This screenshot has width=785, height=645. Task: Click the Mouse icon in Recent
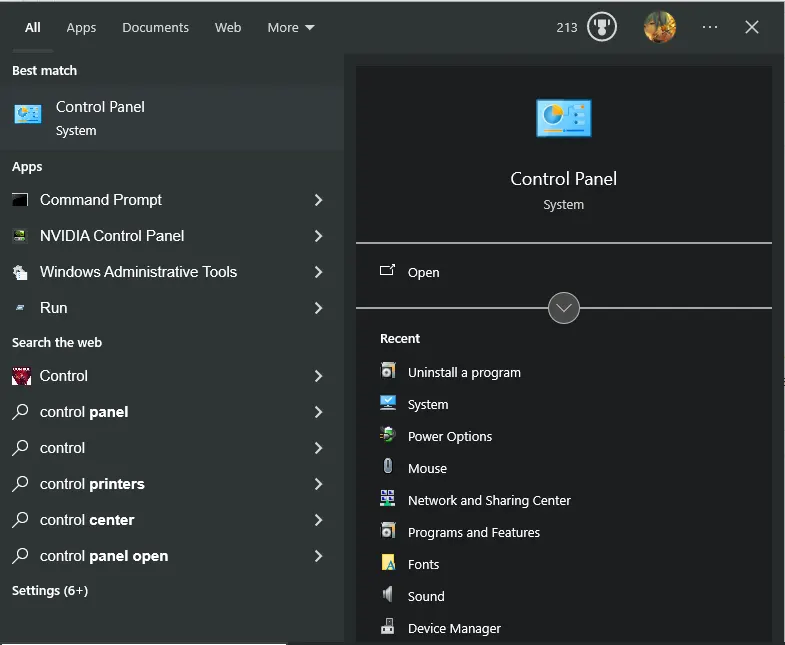tap(388, 466)
